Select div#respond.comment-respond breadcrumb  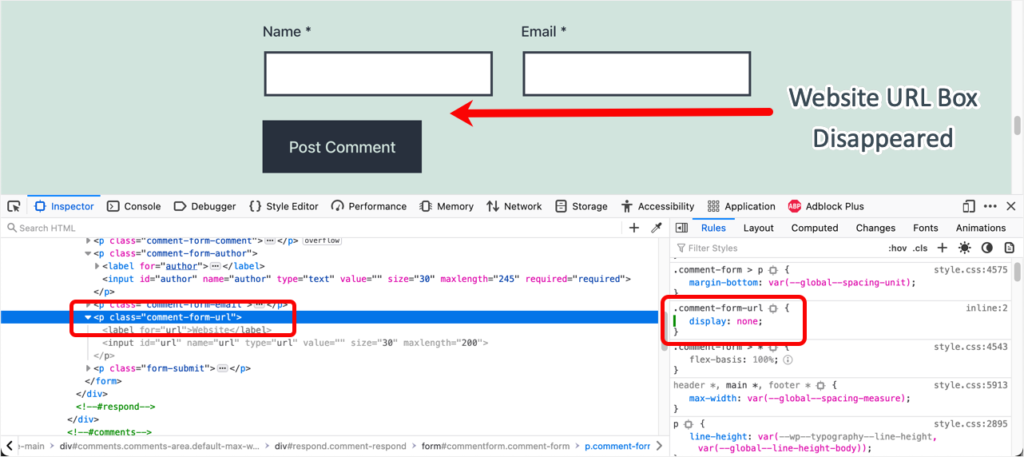tap(340, 446)
